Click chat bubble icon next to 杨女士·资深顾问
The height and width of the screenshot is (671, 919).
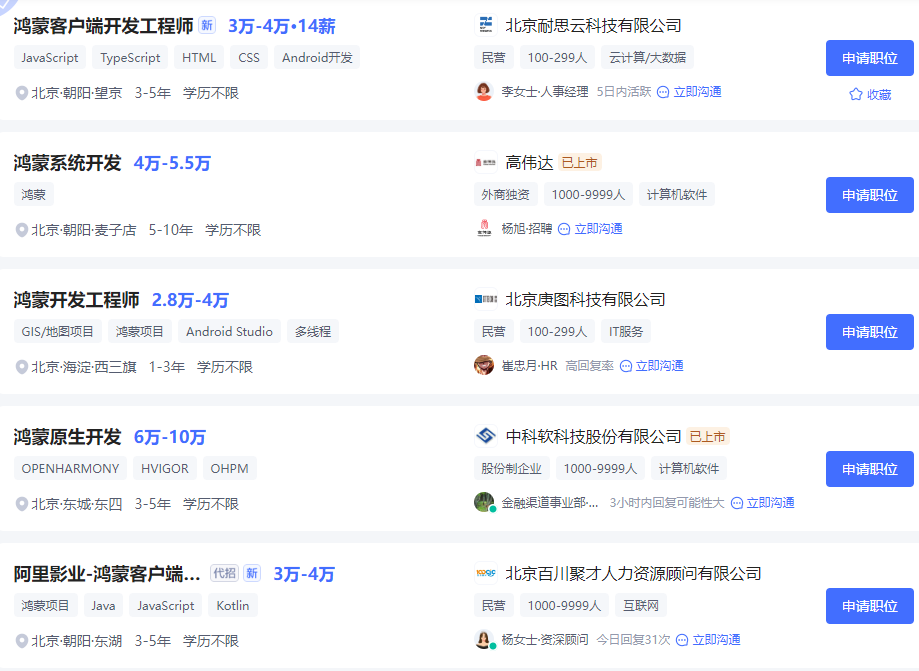(x=682, y=640)
